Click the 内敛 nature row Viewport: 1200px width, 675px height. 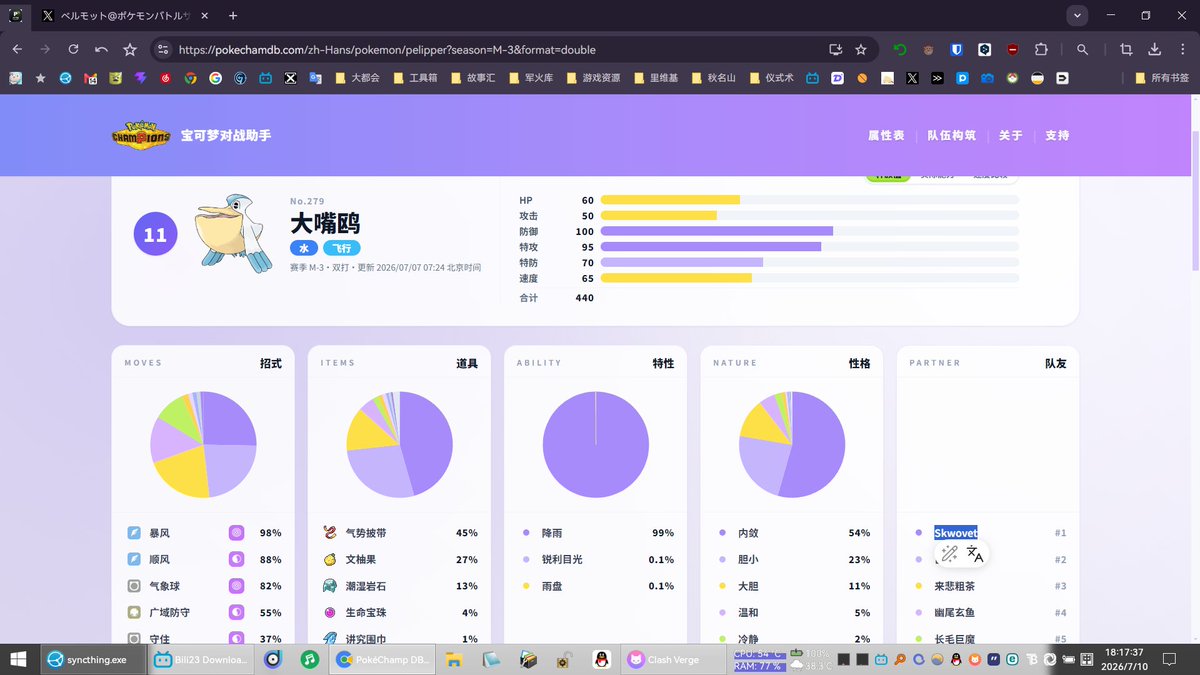[792, 533]
